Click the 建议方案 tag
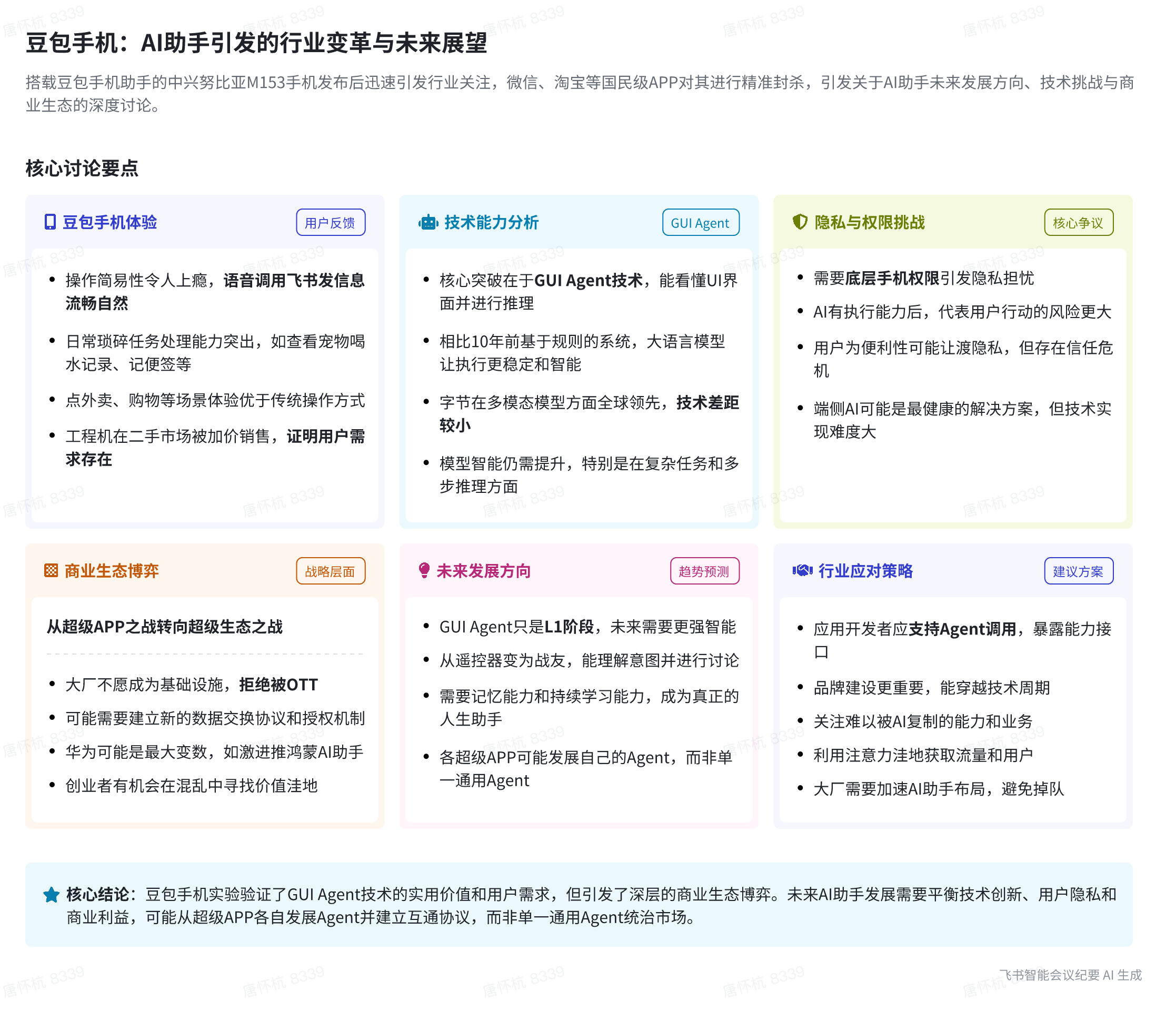This screenshot has height=1010, width=1176. (1079, 571)
